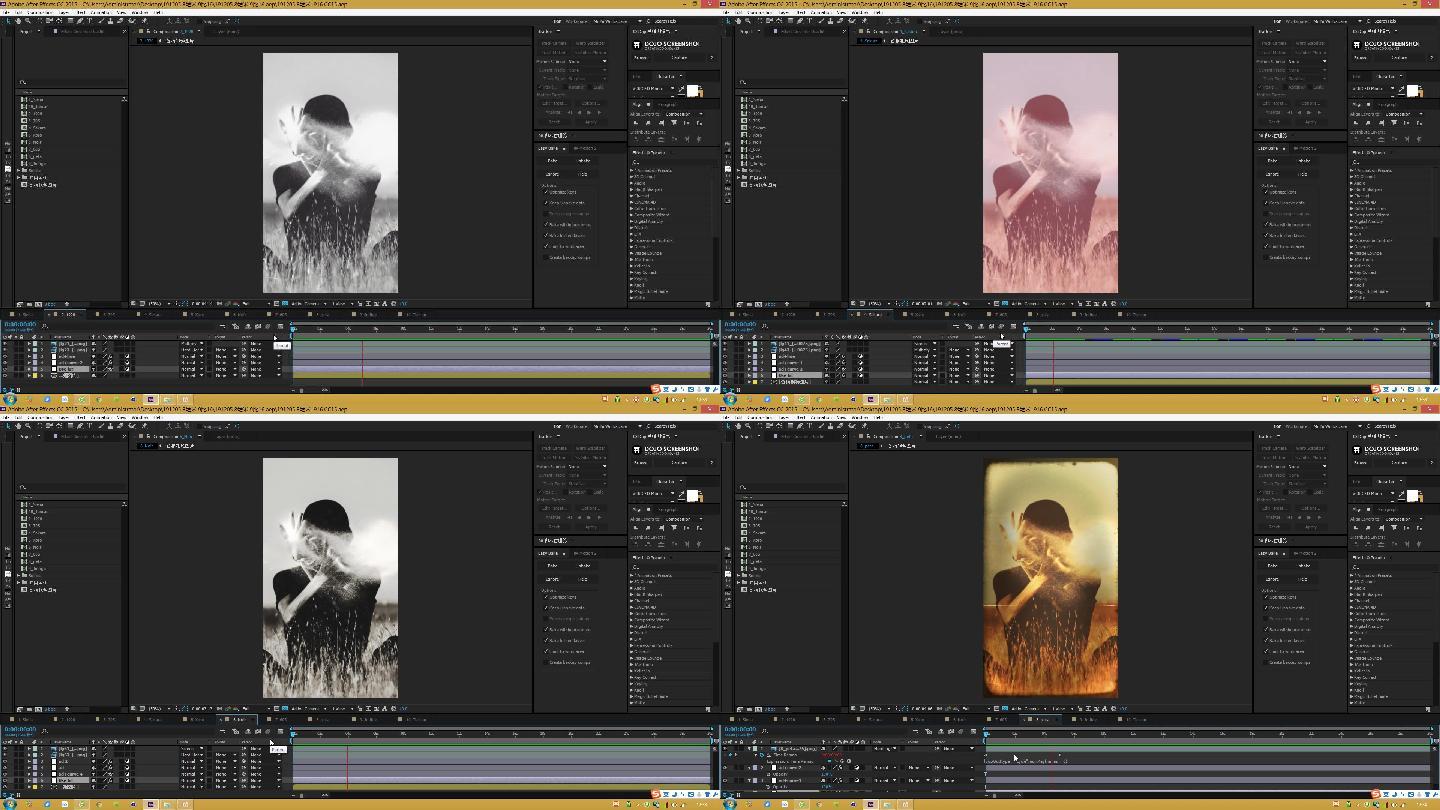
Task: Select the Brush tool in top-right window
Action: coord(821,21)
